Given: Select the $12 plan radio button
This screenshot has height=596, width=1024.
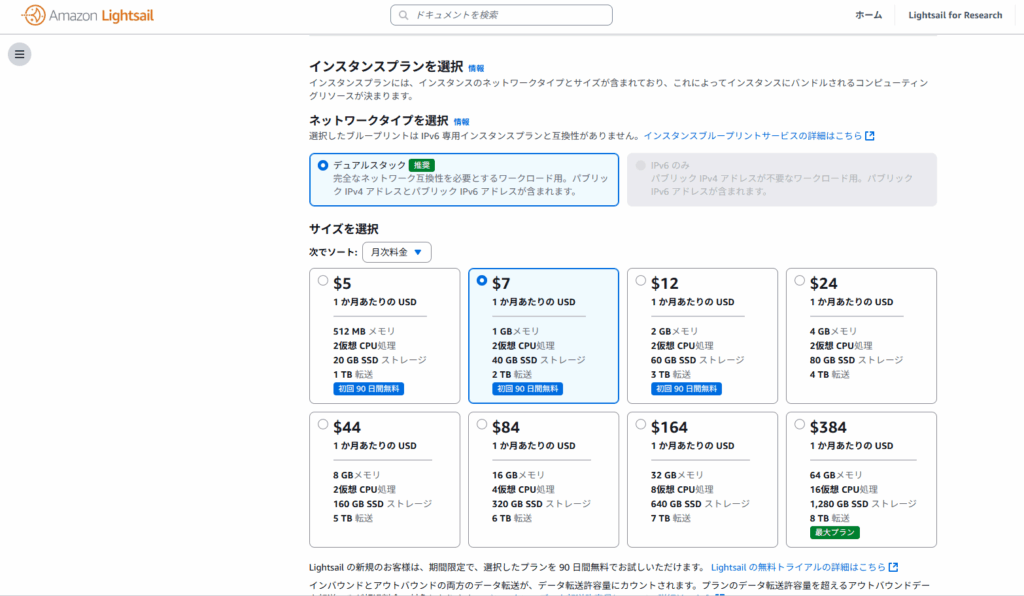Looking at the screenshot, I should [641, 281].
